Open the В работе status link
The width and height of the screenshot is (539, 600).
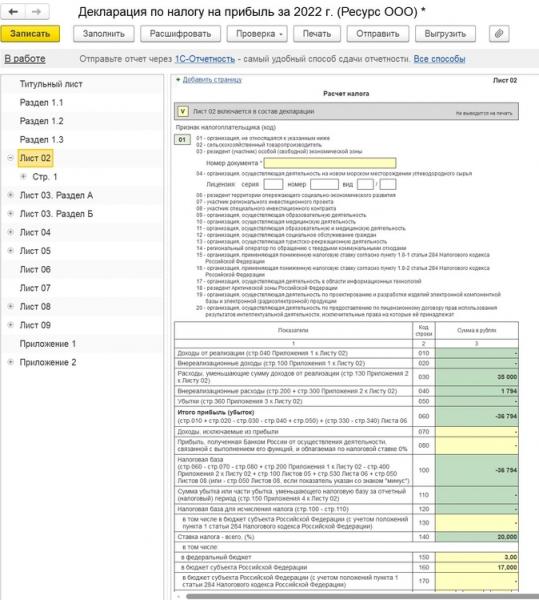click(x=25, y=59)
